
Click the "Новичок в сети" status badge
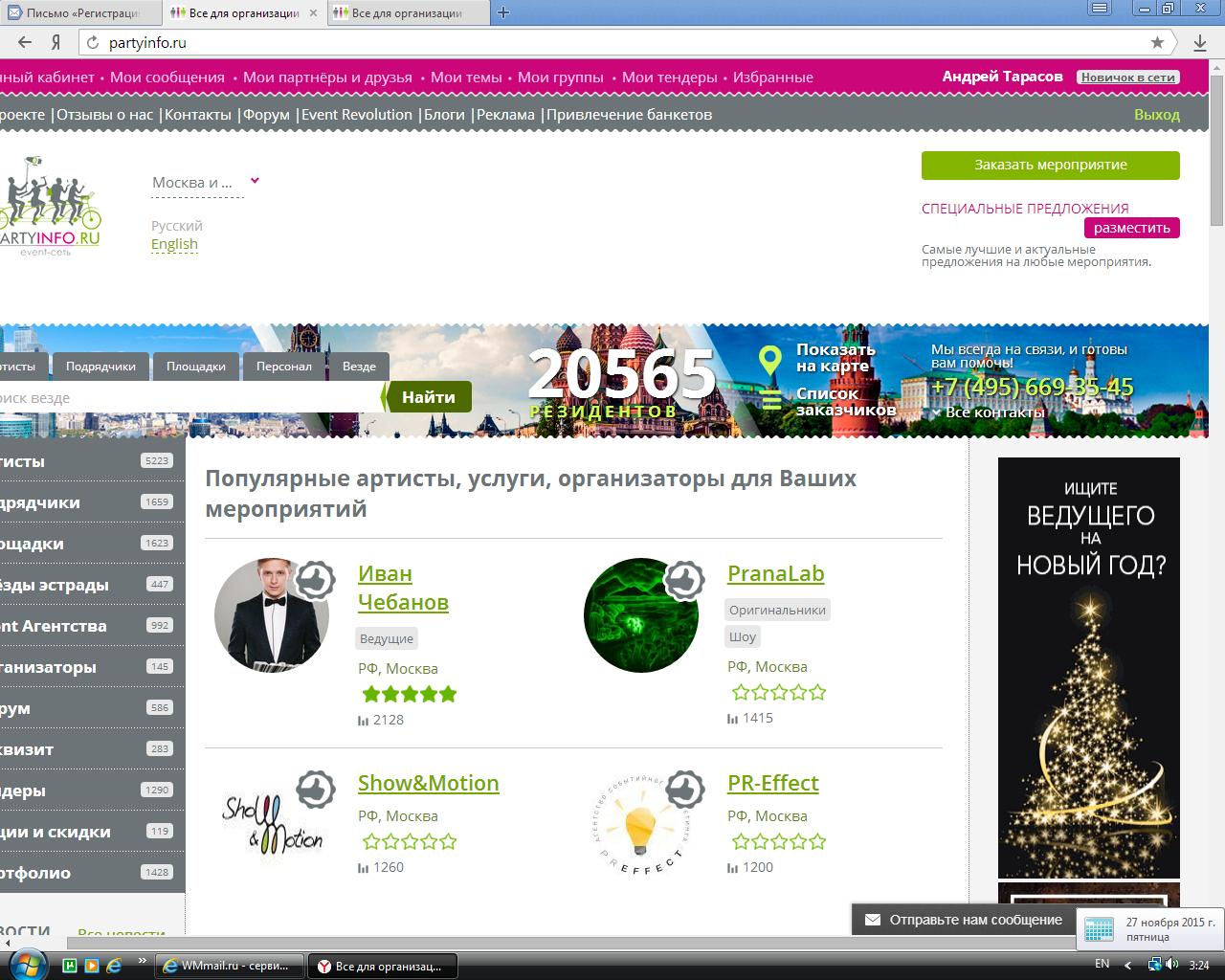pos(1128,78)
